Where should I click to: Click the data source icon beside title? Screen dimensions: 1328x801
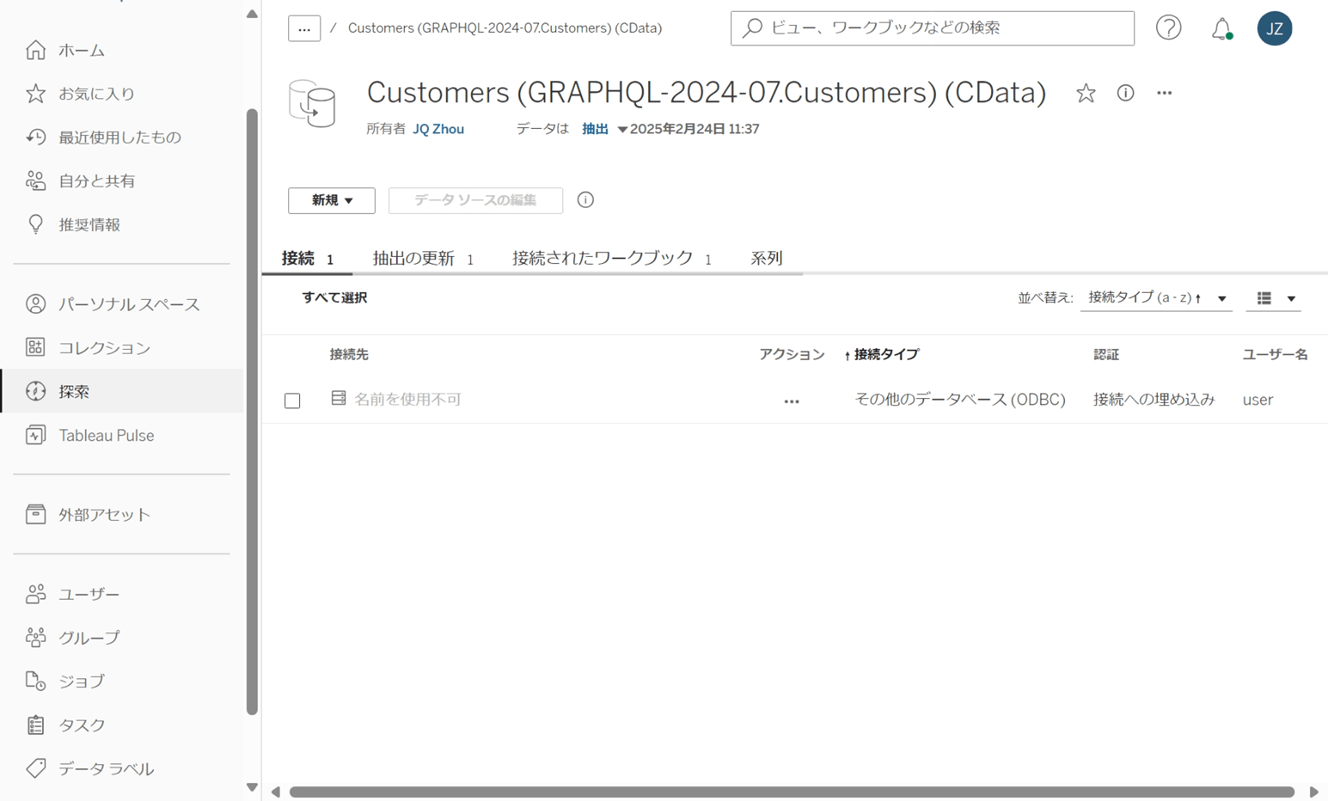(312, 103)
